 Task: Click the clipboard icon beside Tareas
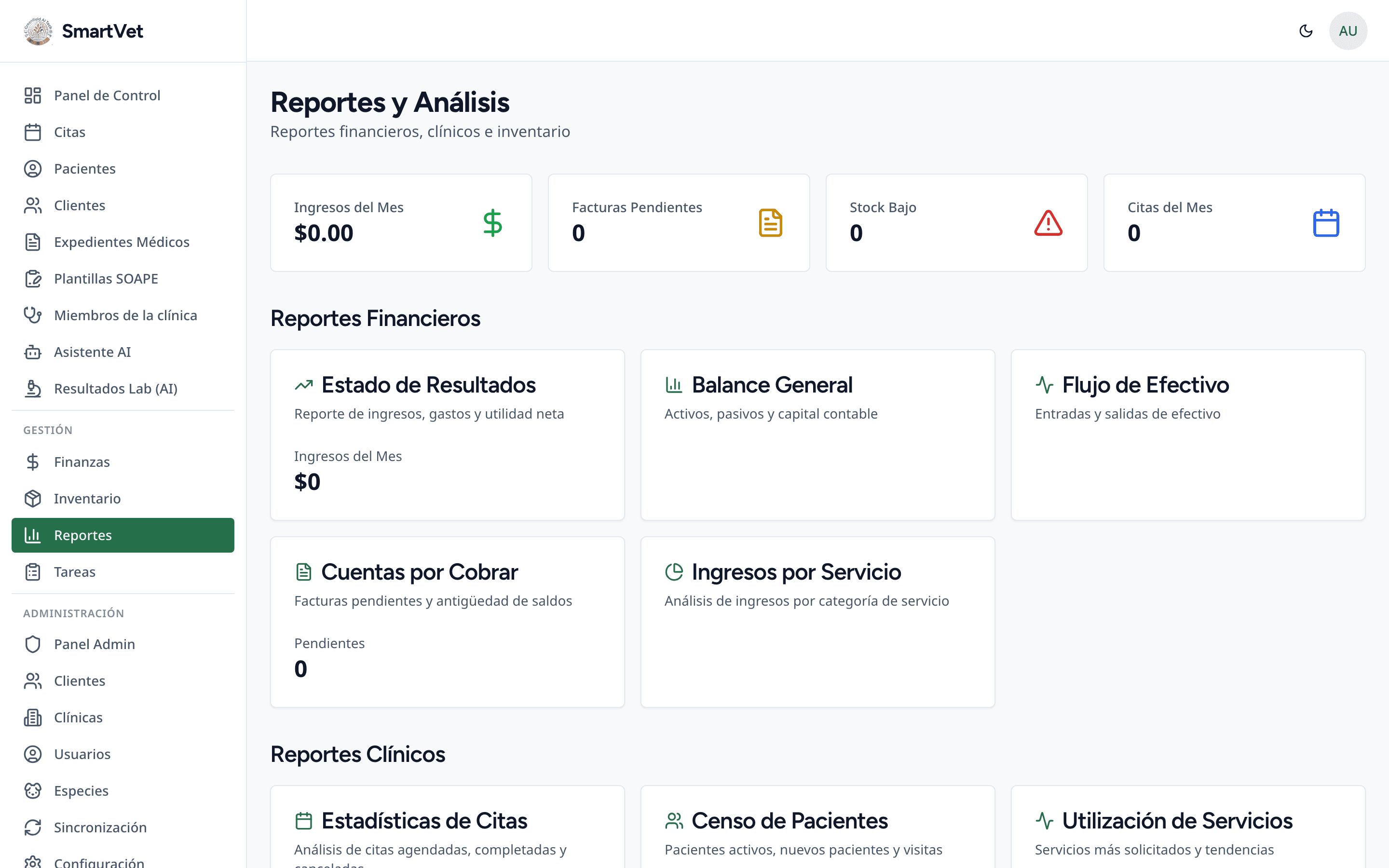click(33, 572)
